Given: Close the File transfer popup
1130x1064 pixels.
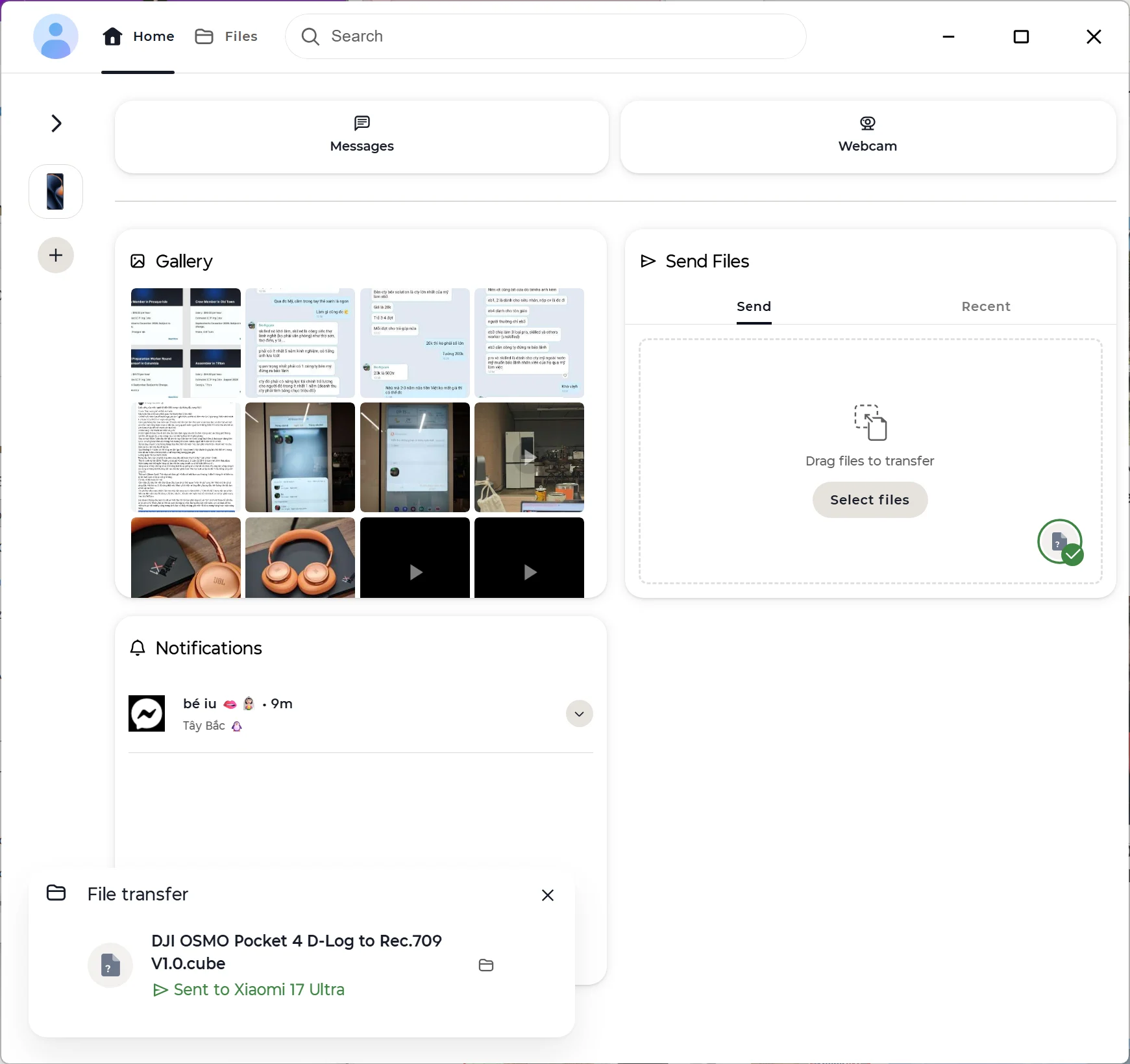Looking at the screenshot, I should (548, 895).
